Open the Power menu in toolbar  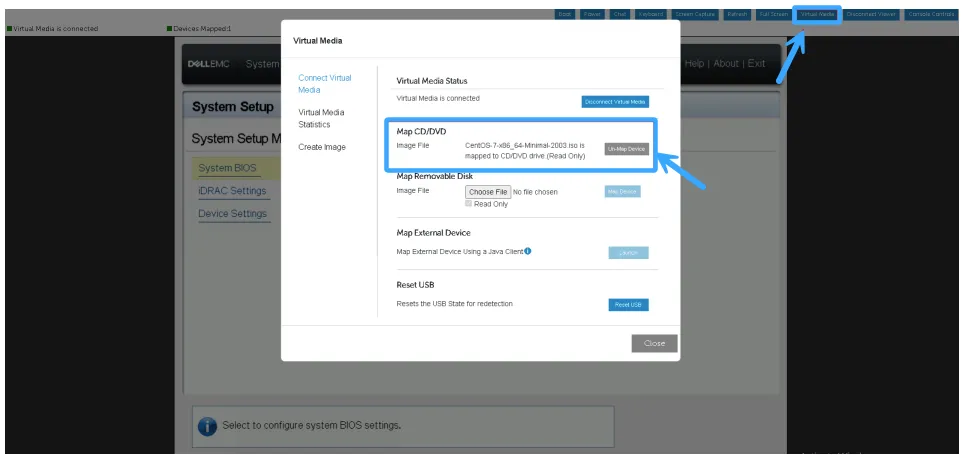(593, 14)
